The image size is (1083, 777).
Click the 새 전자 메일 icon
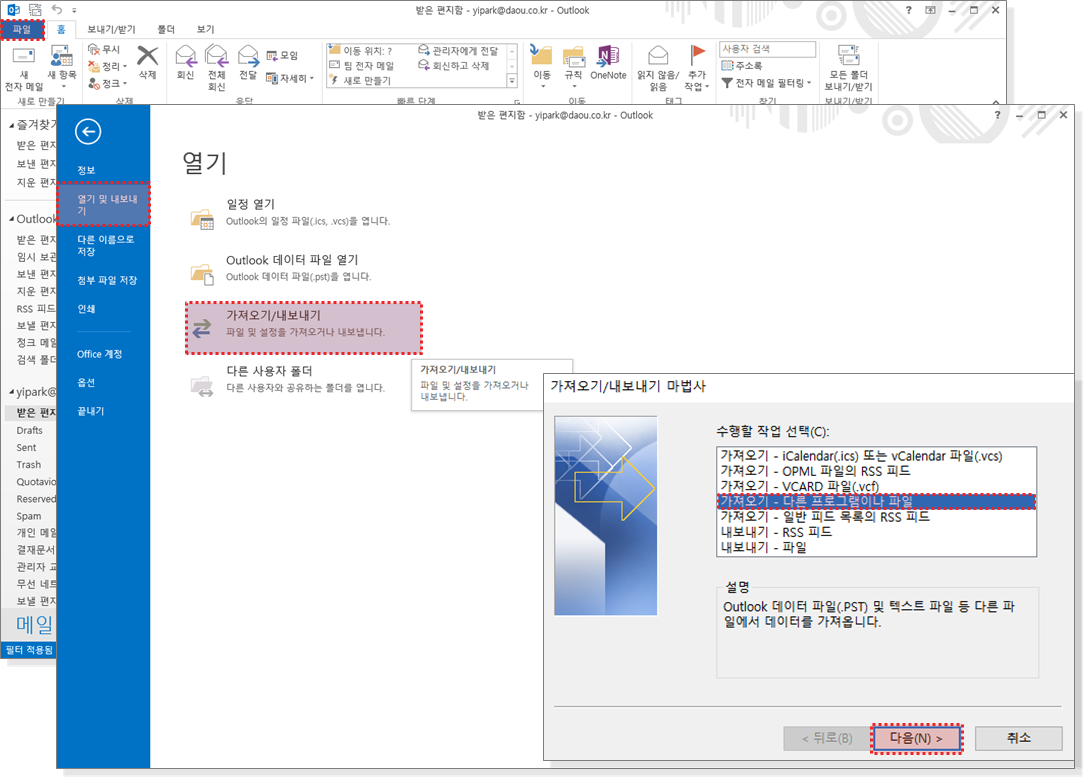[24, 56]
